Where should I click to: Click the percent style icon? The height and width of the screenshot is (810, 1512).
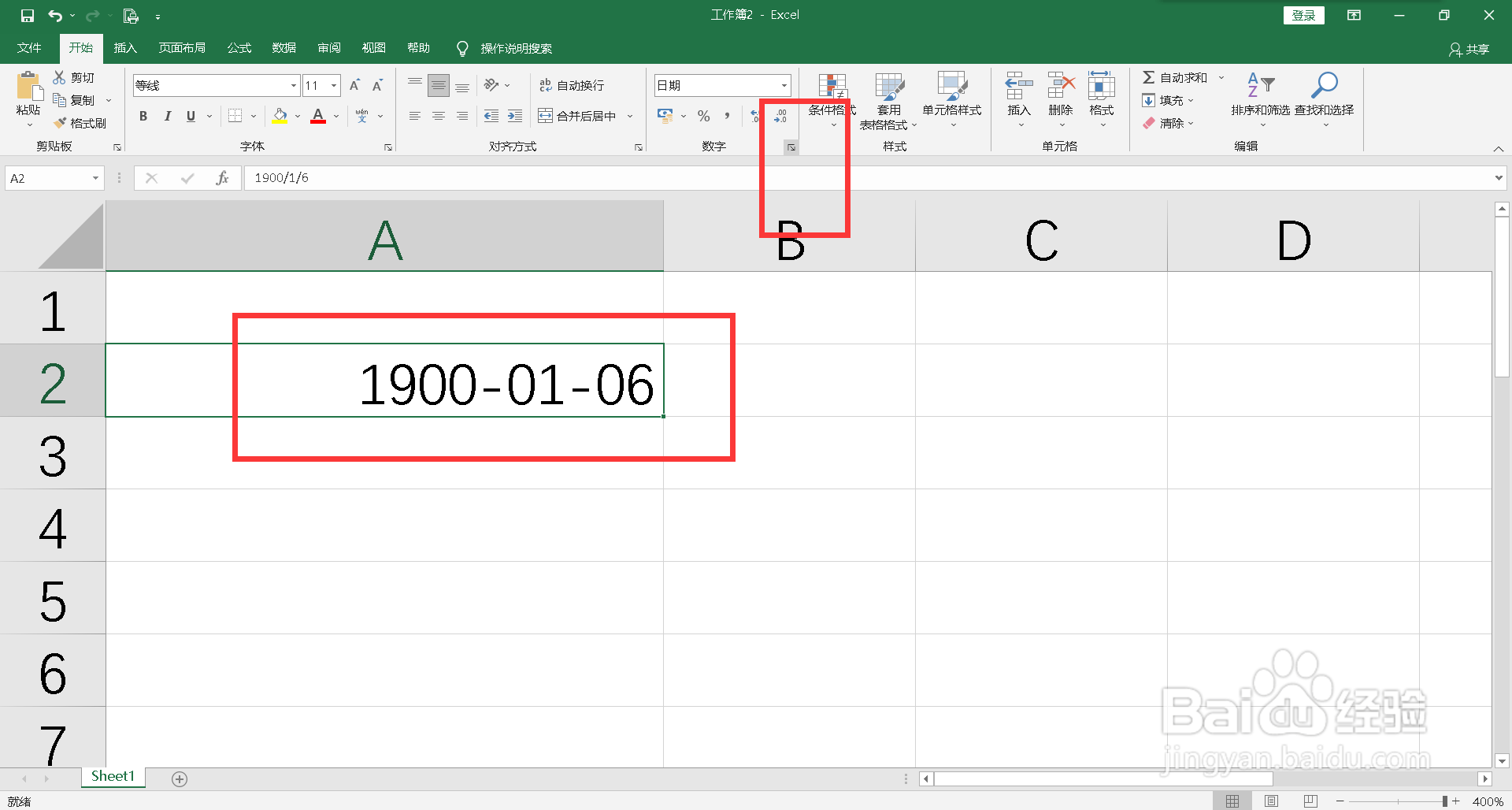click(704, 116)
